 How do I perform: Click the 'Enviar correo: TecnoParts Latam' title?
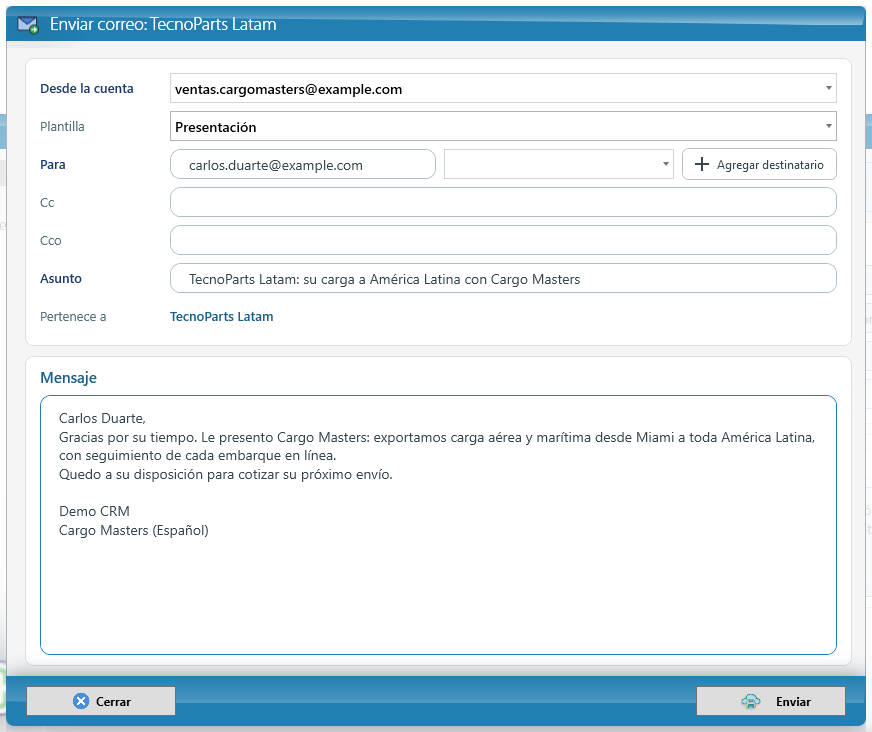point(163,24)
